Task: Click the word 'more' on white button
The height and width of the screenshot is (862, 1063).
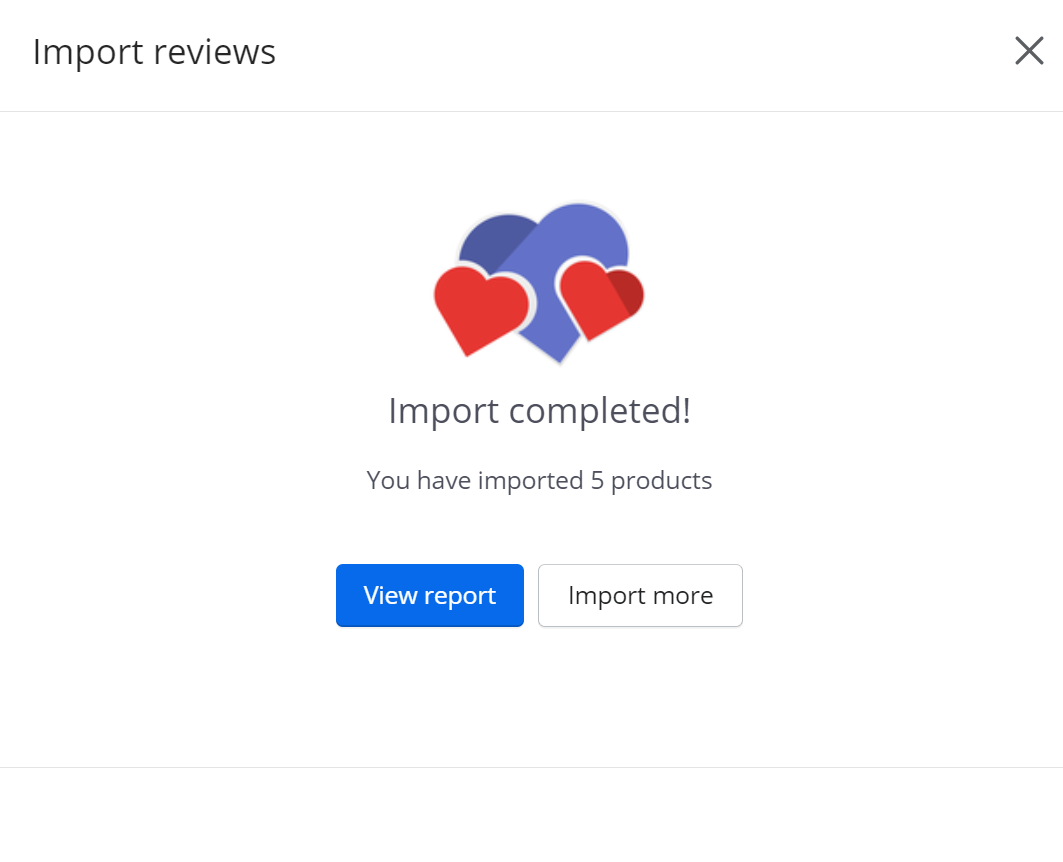Action: (x=683, y=596)
